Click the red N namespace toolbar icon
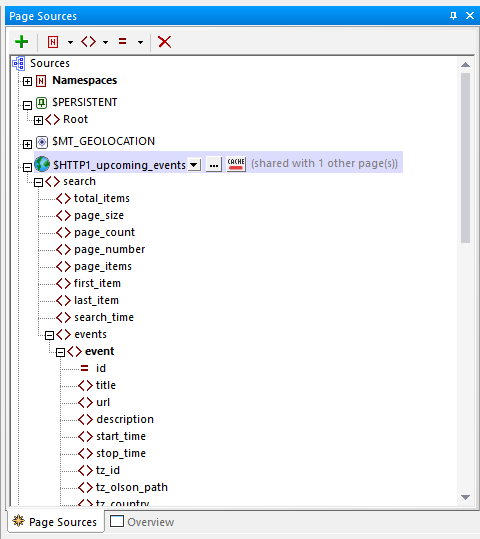 53,42
